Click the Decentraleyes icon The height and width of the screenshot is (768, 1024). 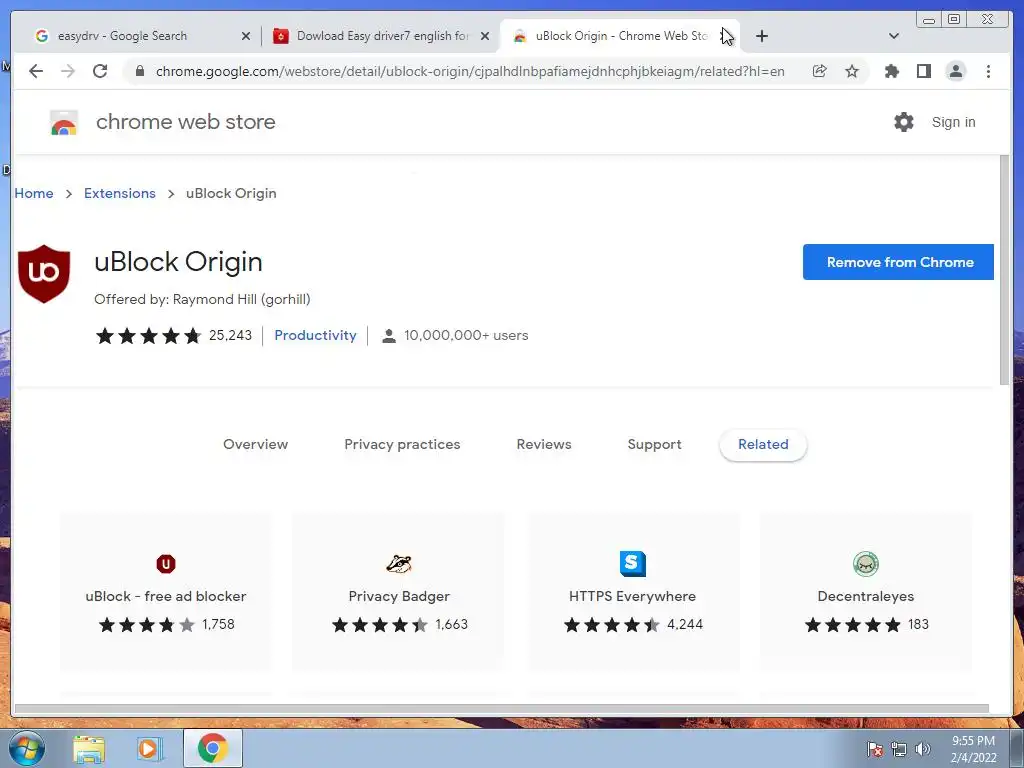866,564
